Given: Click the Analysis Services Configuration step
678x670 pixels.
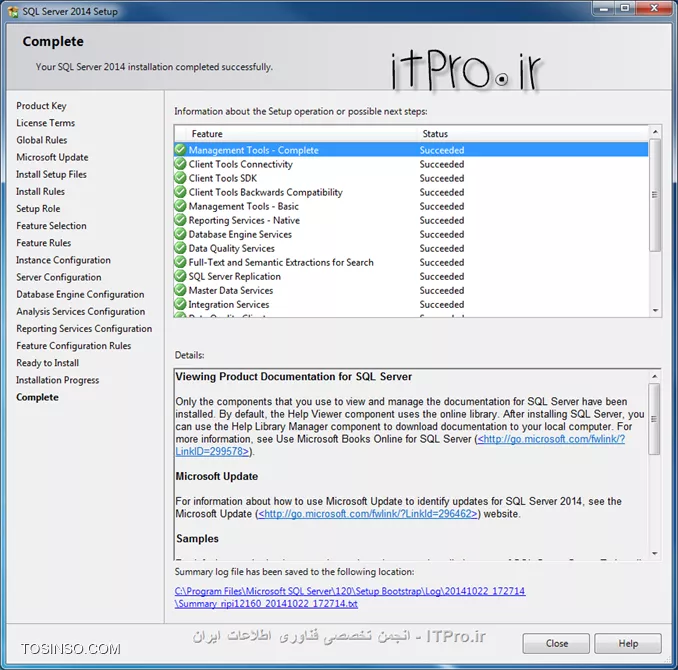Looking at the screenshot, I should click(x=80, y=311).
